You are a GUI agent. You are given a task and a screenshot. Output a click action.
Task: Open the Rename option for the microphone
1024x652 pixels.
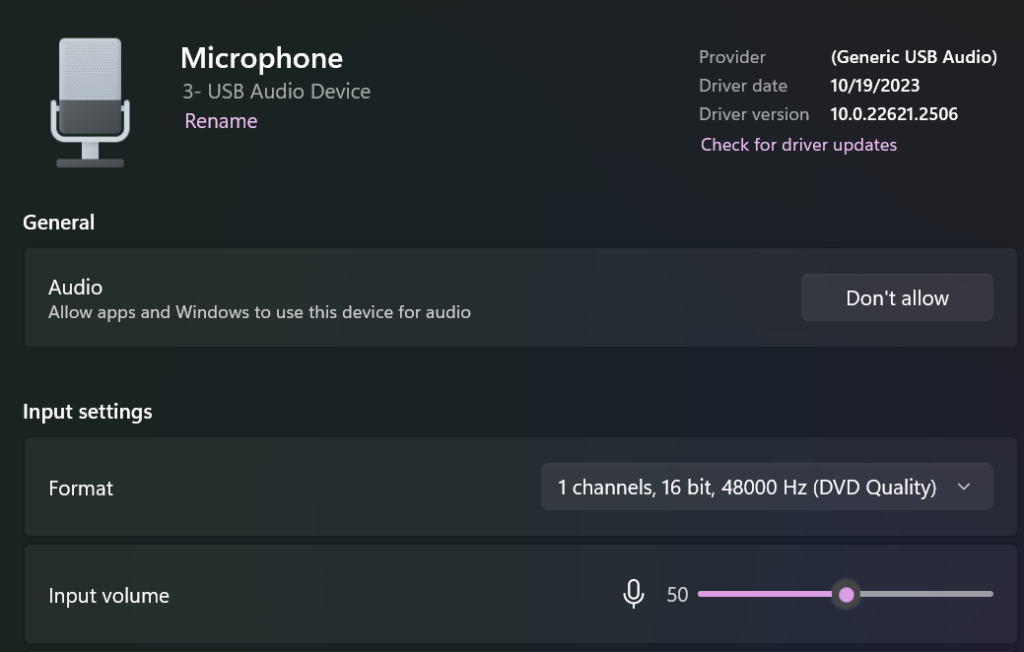[220, 121]
